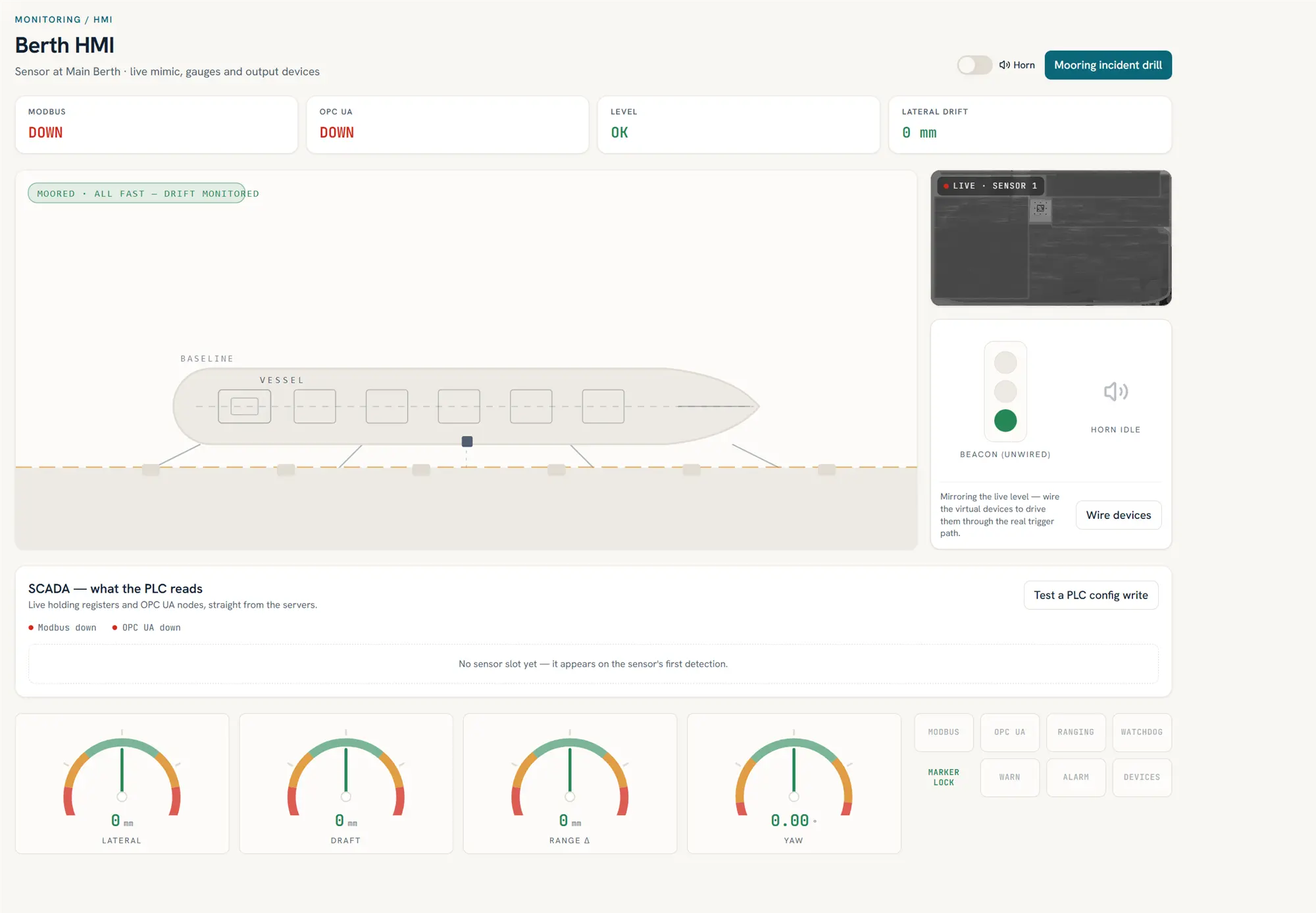Click the middle beacon light
Viewport: 1316px width, 913px height.
tap(1005, 391)
